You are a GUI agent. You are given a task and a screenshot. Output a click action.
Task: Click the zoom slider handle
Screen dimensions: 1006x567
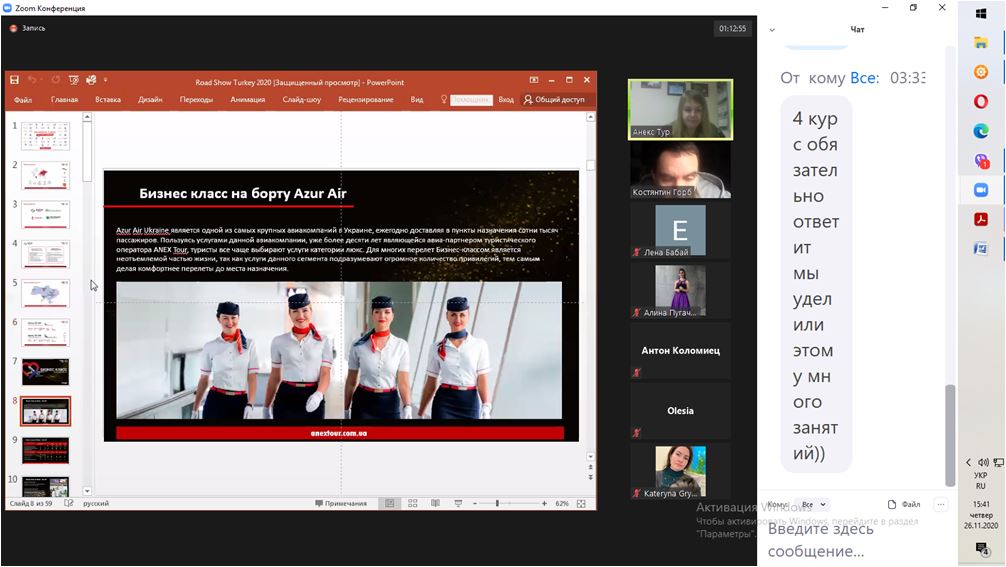coord(497,504)
